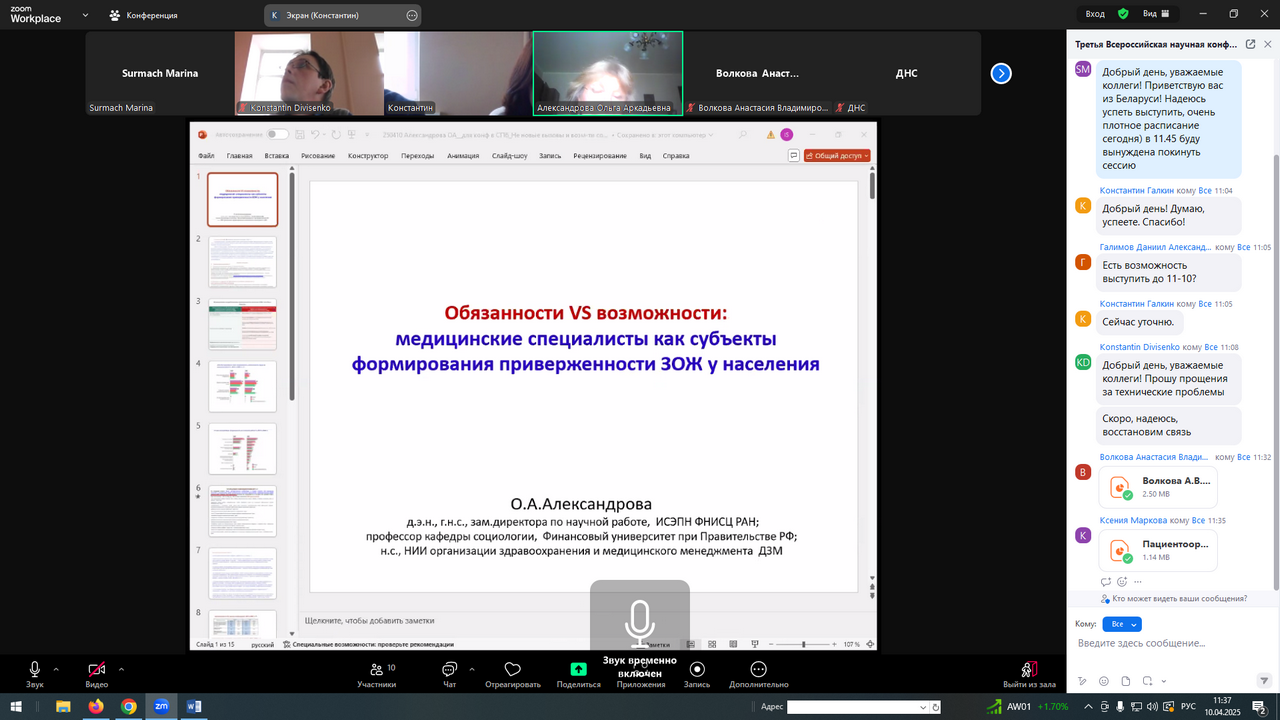The width and height of the screenshot is (1280, 720).
Task: Expand chat options arrow next to Чат
Action: (471, 669)
